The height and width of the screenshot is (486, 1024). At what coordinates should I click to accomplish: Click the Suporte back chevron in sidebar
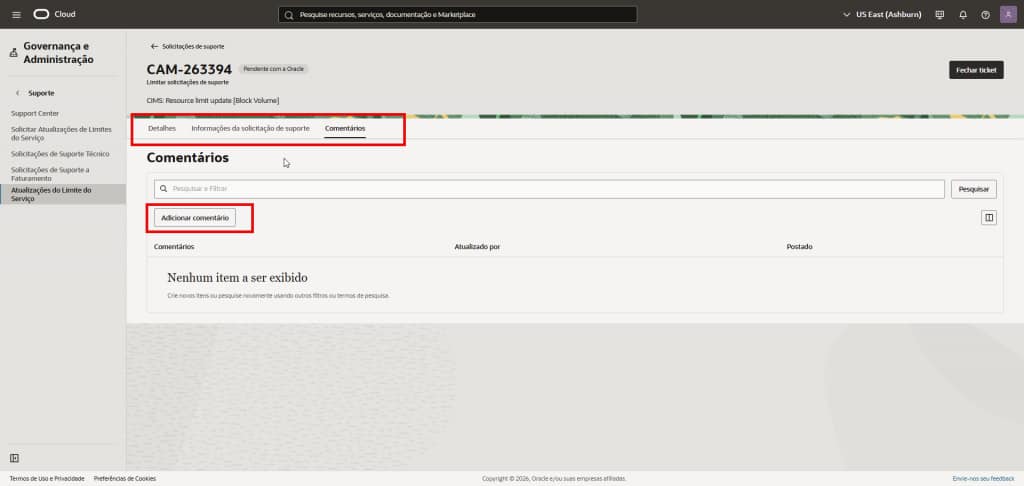tap(18, 93)
